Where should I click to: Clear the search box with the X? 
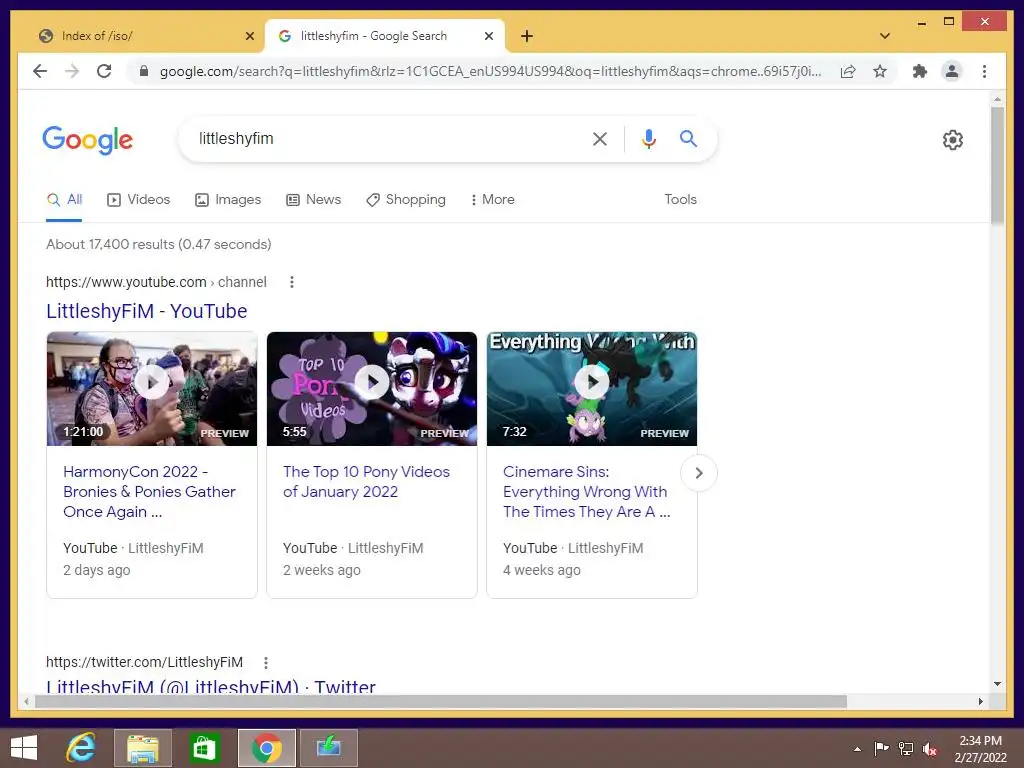[x=600, y=138]
